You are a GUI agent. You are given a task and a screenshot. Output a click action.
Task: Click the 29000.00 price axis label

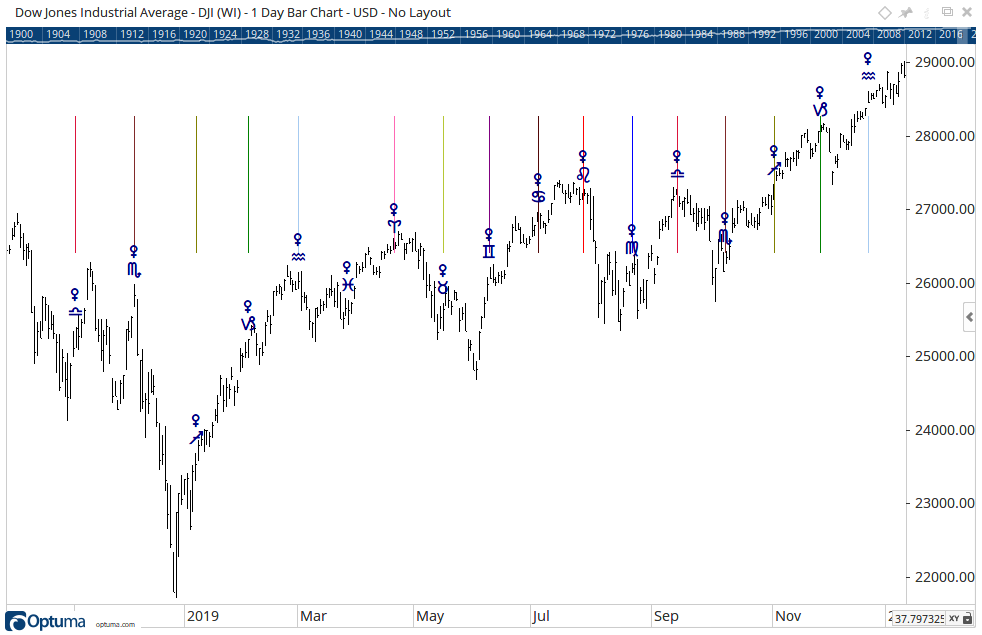pyautogui.click(x=944, y=62)
